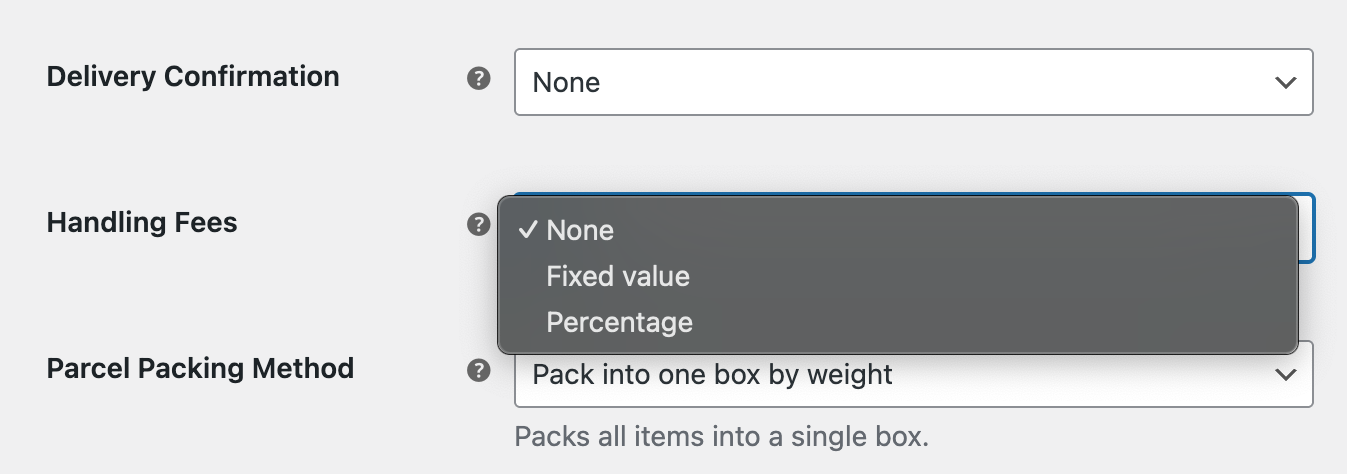Screen dimensions: 1347x474
Task: Click the 'Packs all items into a single box' description
Action: pyautogui.click(x=722, y=436)
